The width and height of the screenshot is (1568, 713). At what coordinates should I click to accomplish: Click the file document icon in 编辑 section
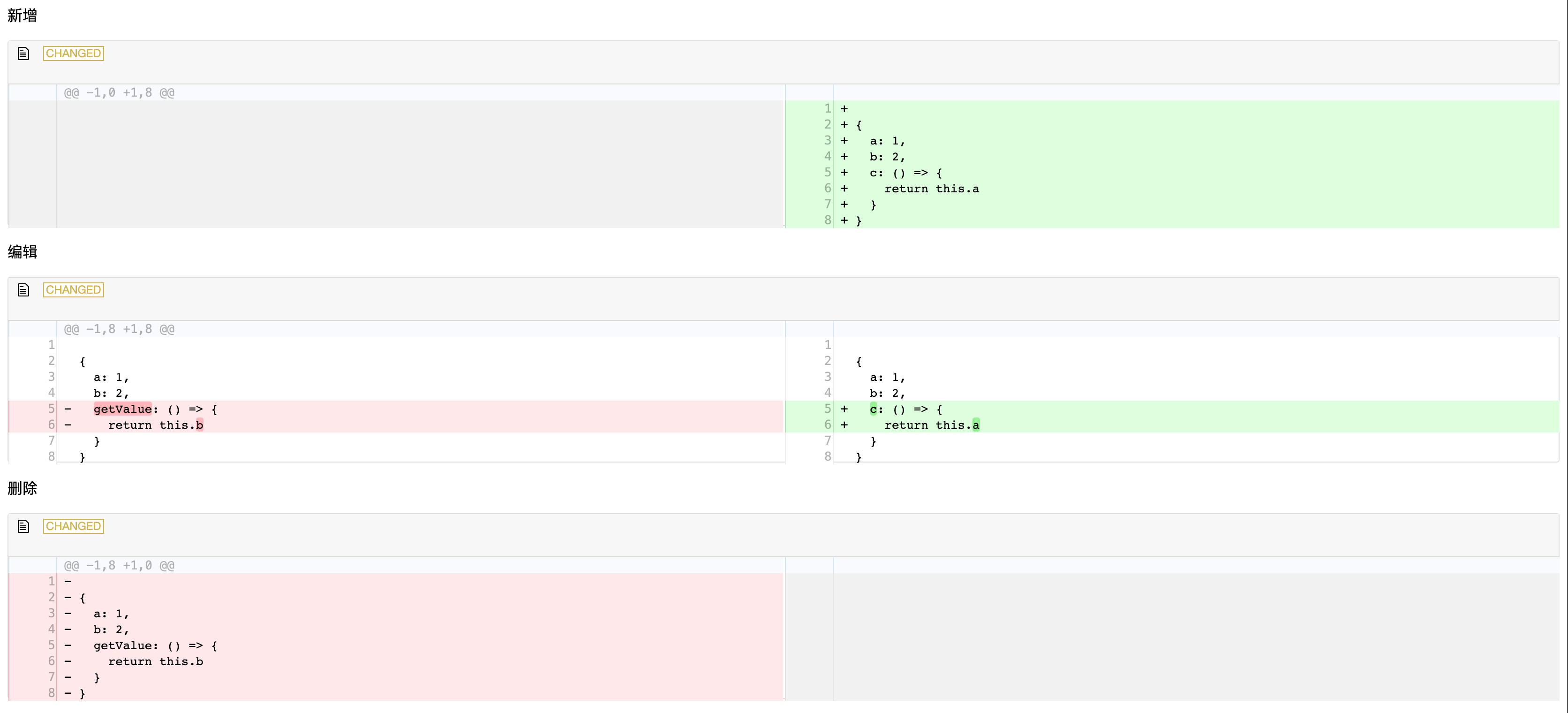23,289
